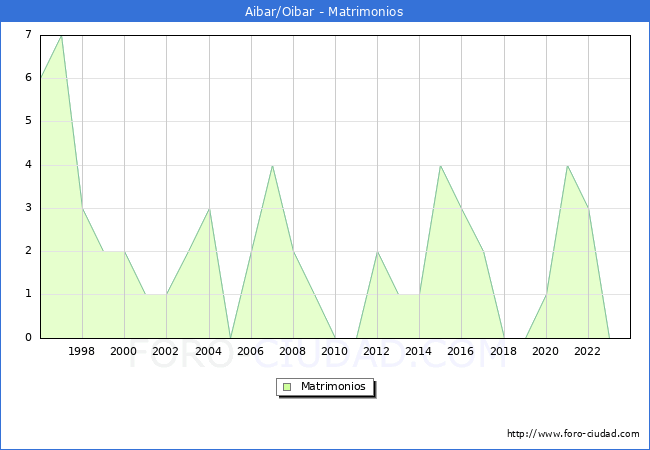
Task: Click the chart title Aibar/Oibar - Matrimonios
Action: [324, 12]
